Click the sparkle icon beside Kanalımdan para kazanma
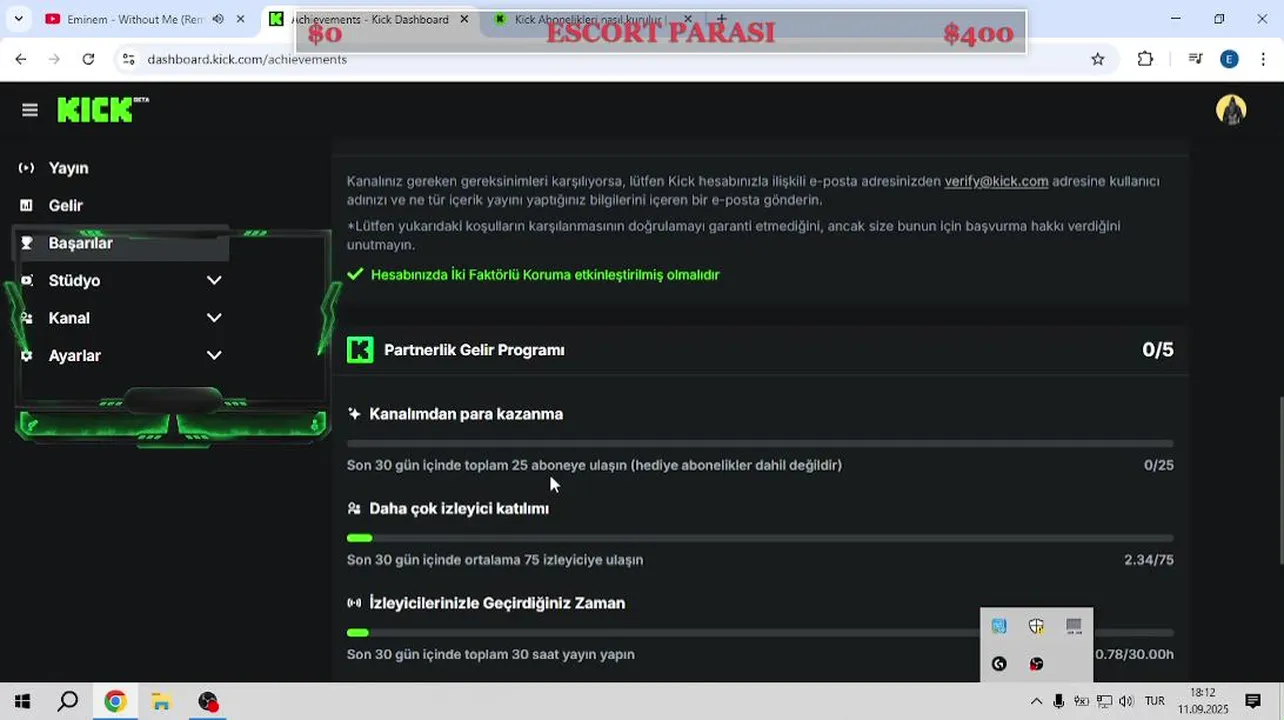 pyautogui.click(x=354, y=414)
